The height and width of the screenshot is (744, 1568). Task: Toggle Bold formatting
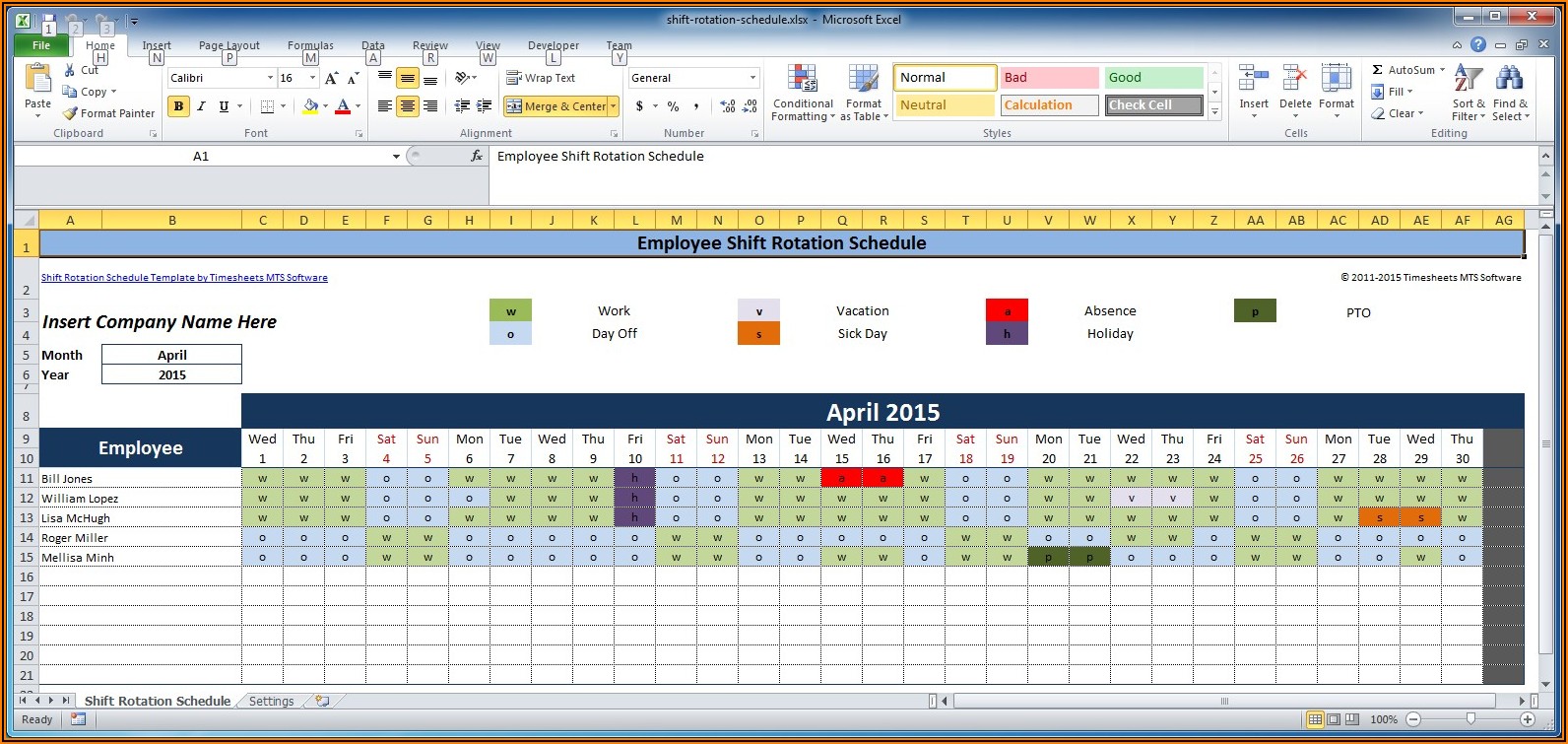pyautogui.click(x=178, y=106)
